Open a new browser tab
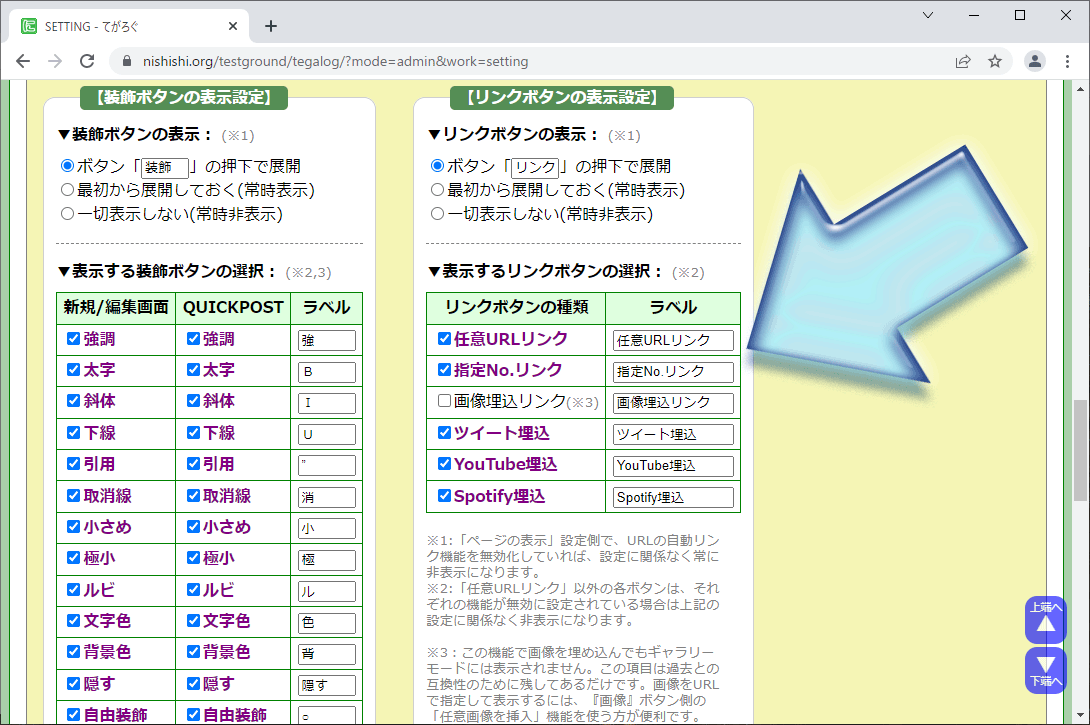1090x725 pixels. pos(271,26)
